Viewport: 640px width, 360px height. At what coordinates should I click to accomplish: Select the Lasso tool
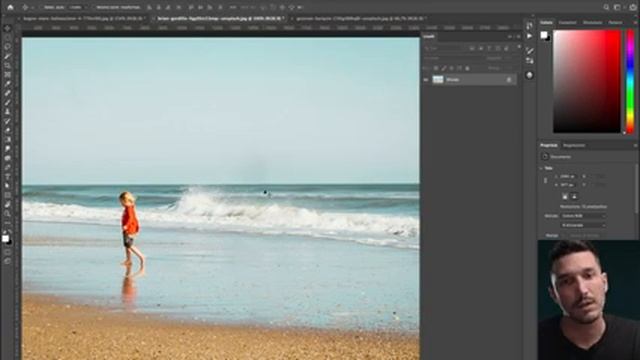click(x=7, y=47)
